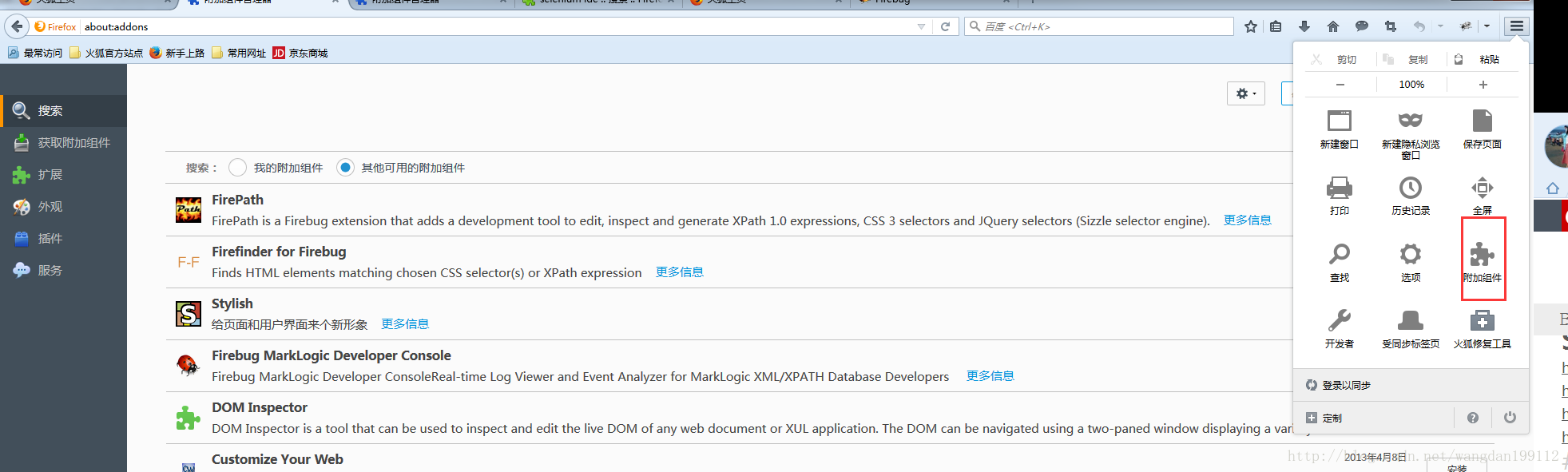Screen dimensions: 1568x472
Task: Switch to 插件 plugins category
Action: point(64,239)
